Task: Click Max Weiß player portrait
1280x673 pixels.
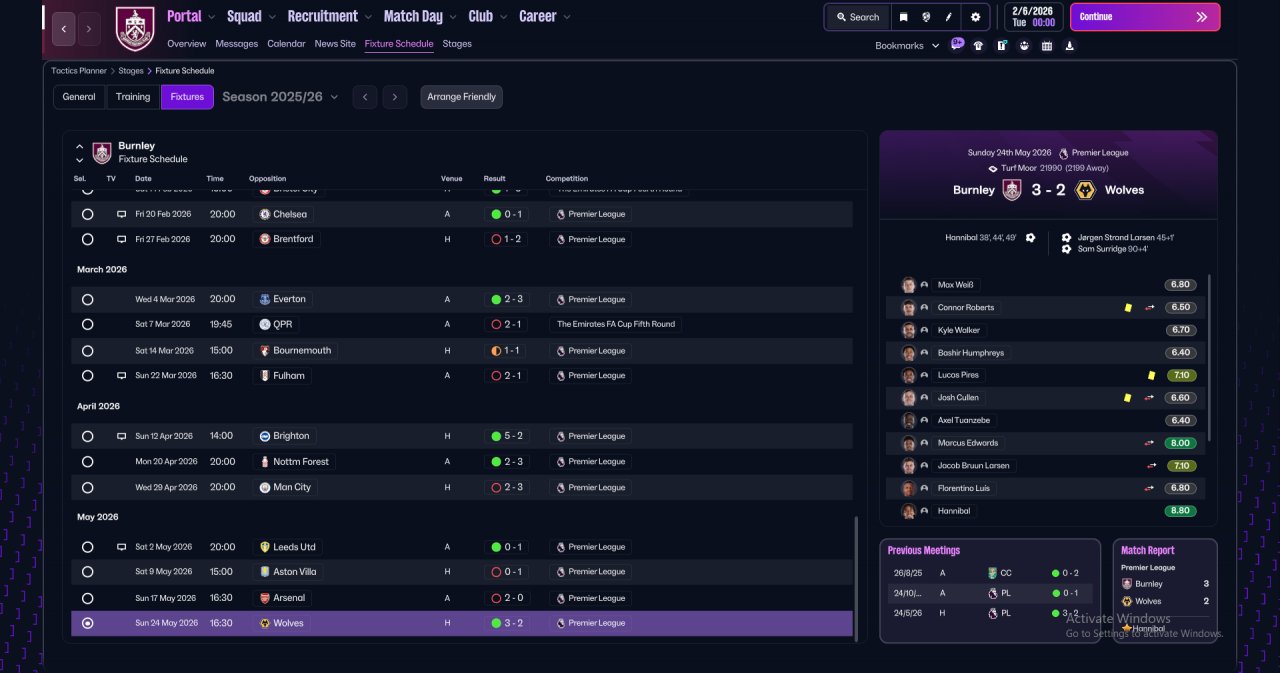Action: coord(908,285)
